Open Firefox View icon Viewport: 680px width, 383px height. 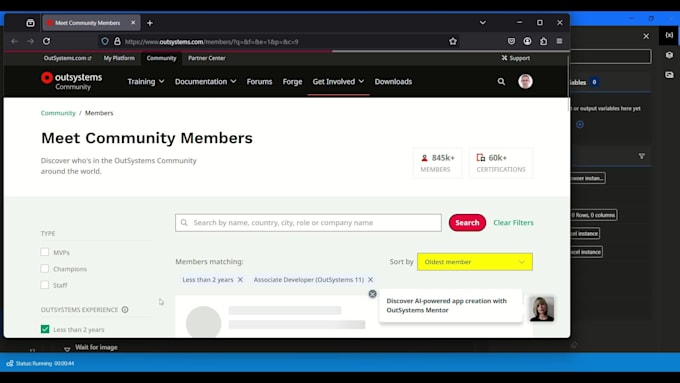[30, 23]
